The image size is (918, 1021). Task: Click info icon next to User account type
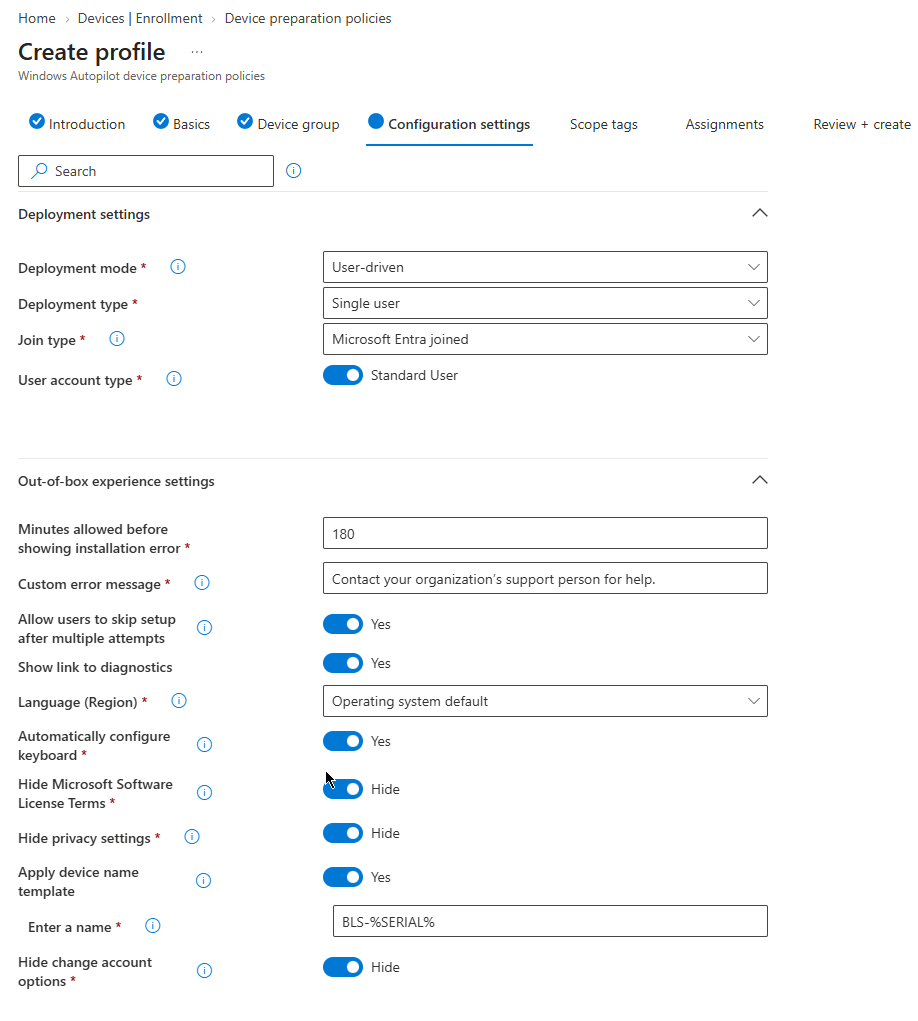pyautogui.click(x=174, y=379)
